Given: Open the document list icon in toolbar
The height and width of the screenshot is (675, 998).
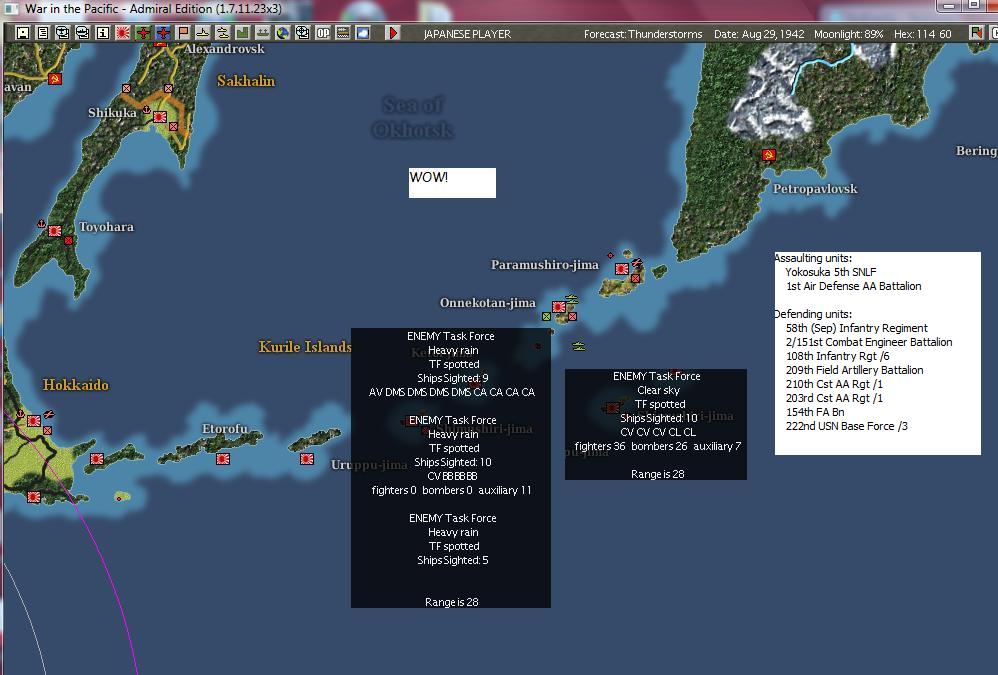Looking at the screenshot, I should click(43, 32).
